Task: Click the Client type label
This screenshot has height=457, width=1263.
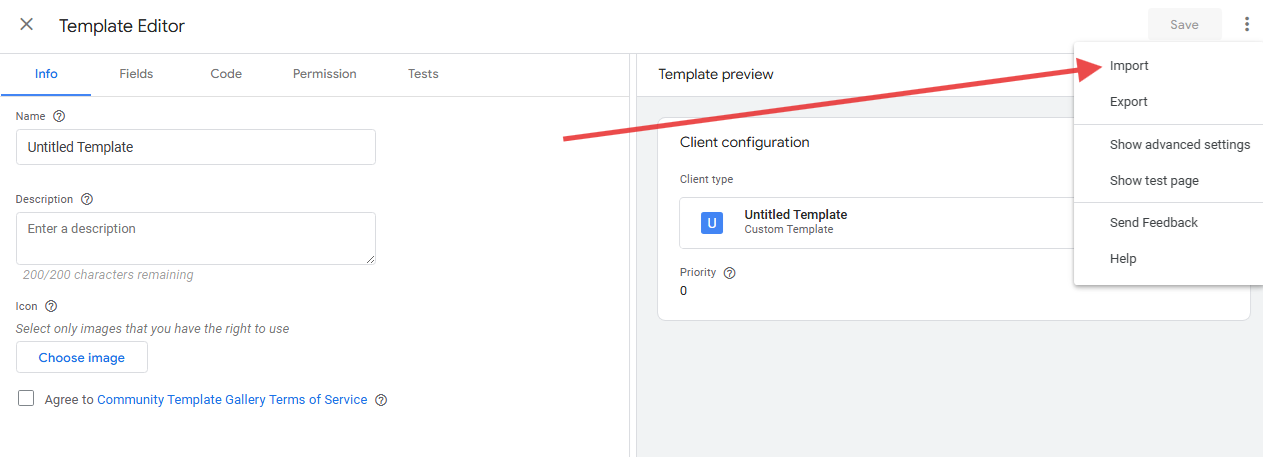Action: pos(707,180)
